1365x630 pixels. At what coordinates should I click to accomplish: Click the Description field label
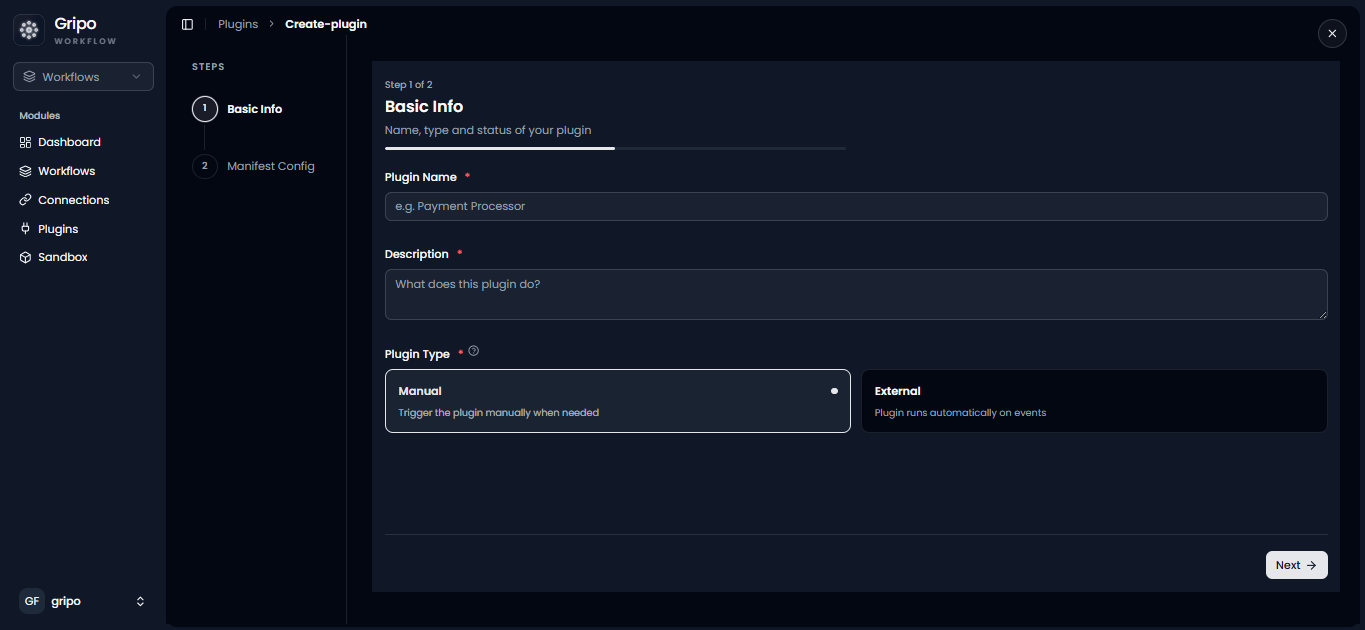coord(417,254)
